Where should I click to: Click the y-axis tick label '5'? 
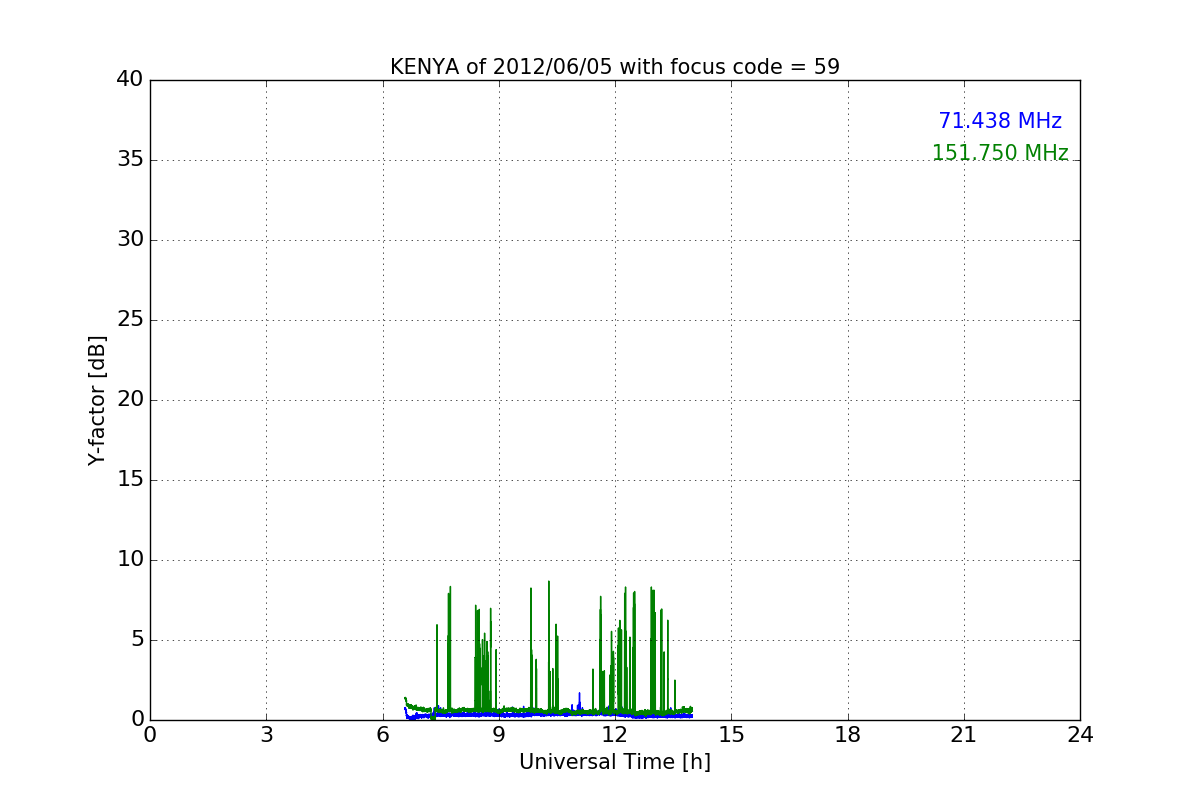pos(137,640)
